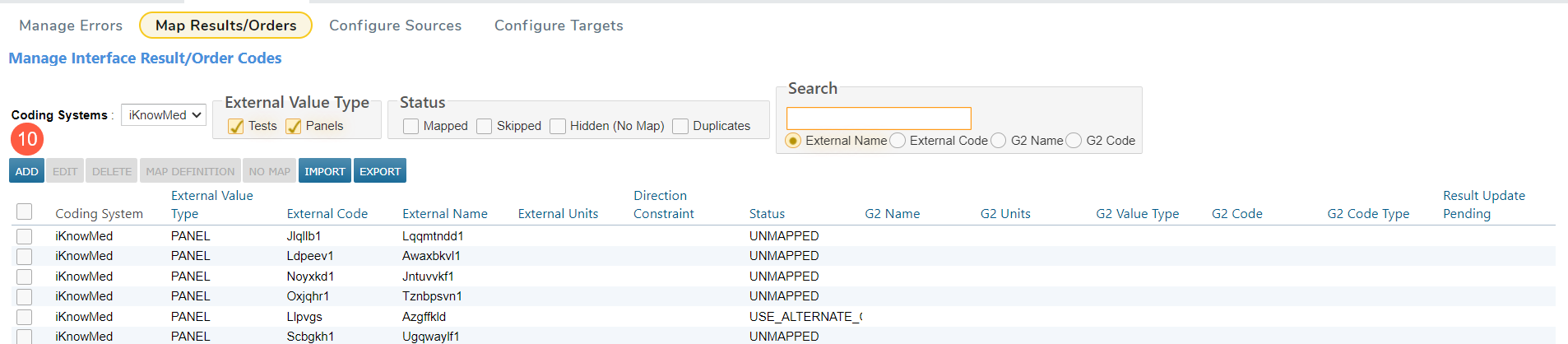Screen dimensions: 1568x344
Task: Click the Search text input field
Action: pyautogui.click(x=879, y=119)
